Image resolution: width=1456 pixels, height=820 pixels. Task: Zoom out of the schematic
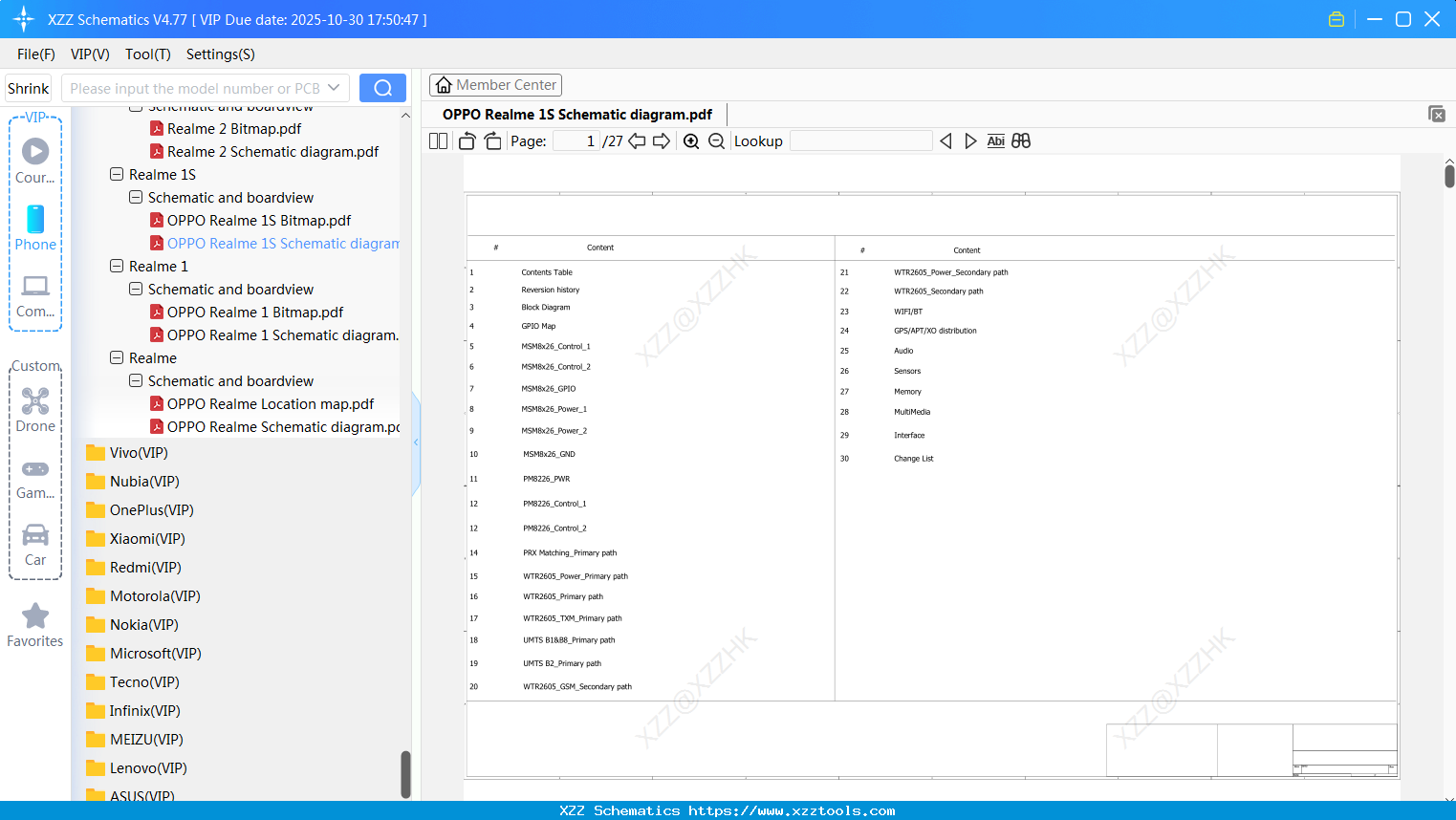716,141
